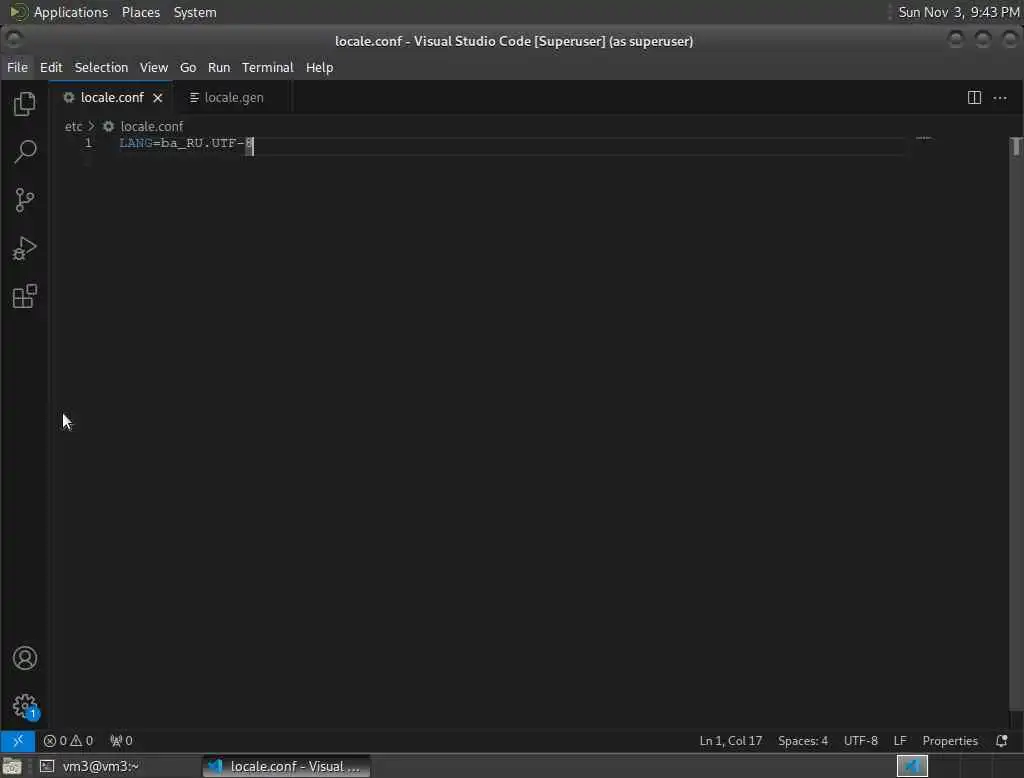
Task: Open the Go menu
Action: [187, 67]
